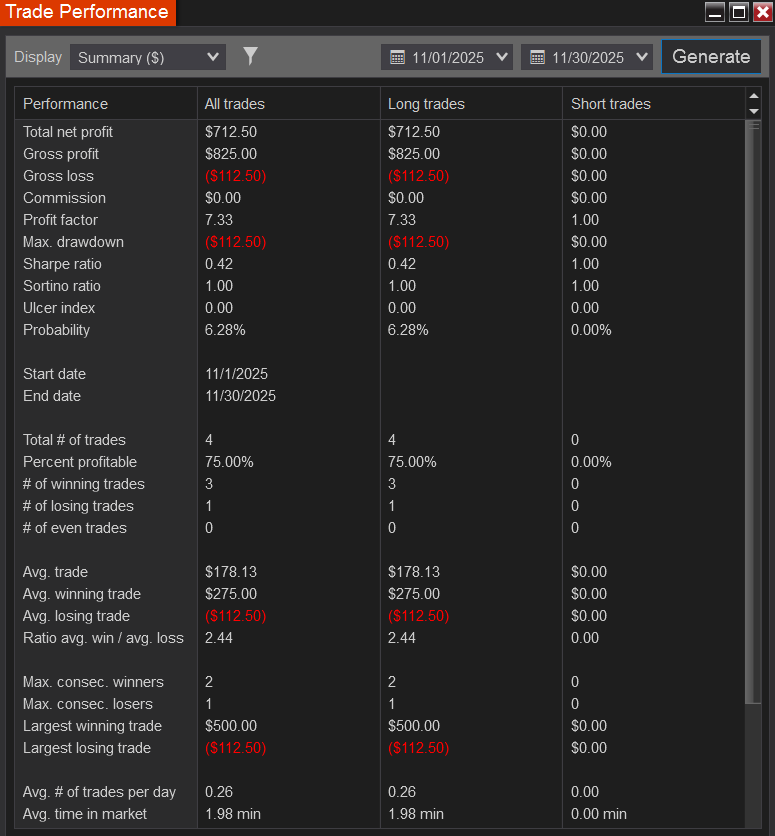
Task: Expand the 11/01/2025 start date picker arrow
Action: coord(501,57)
